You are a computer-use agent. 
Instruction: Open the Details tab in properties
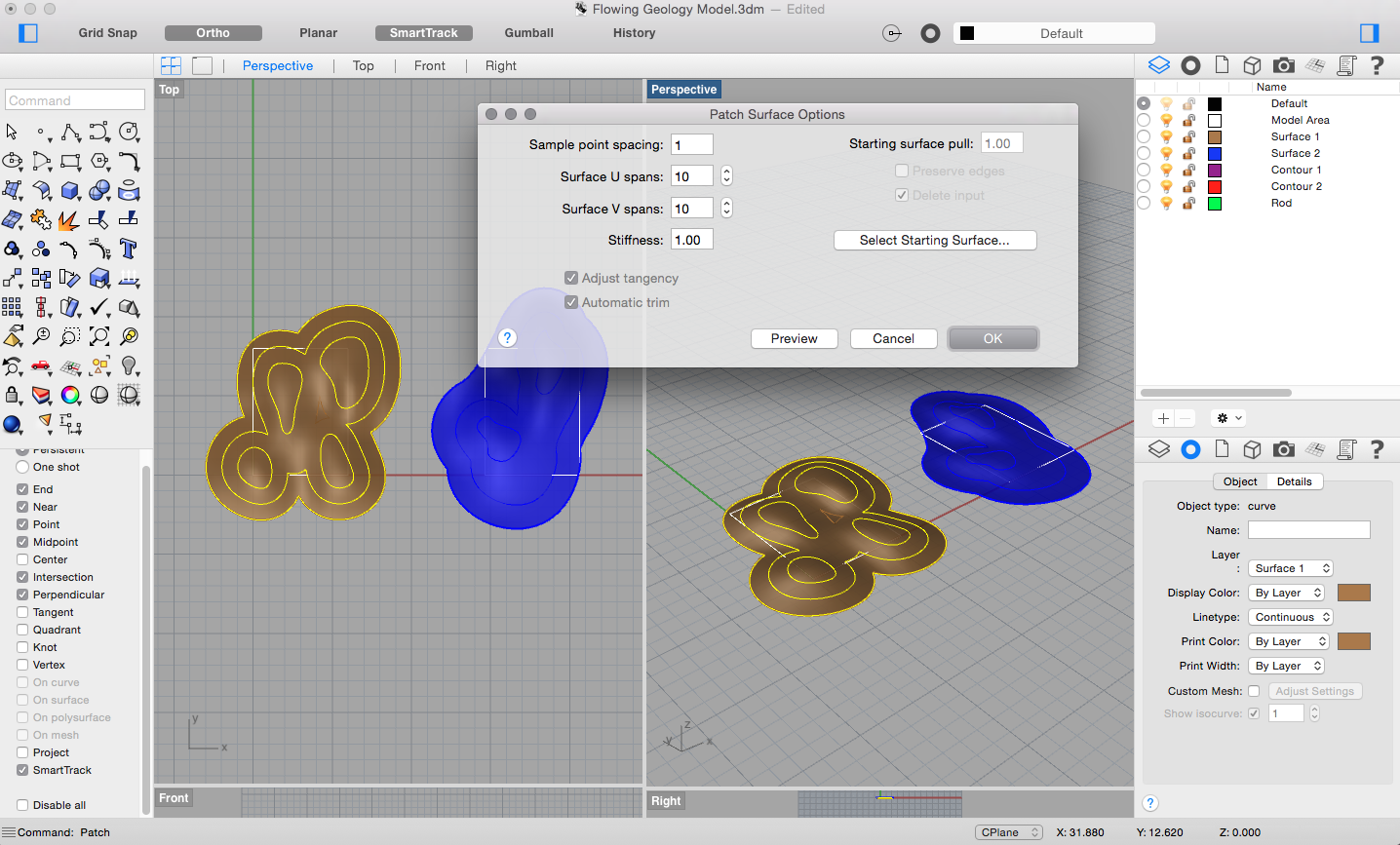click(1295, 481)
